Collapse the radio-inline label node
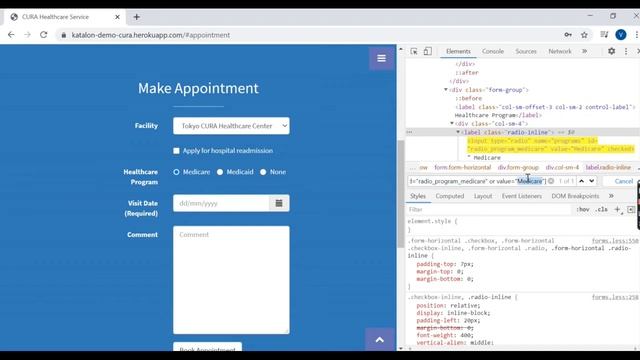 pyautogui.click(x=458, y=132)
